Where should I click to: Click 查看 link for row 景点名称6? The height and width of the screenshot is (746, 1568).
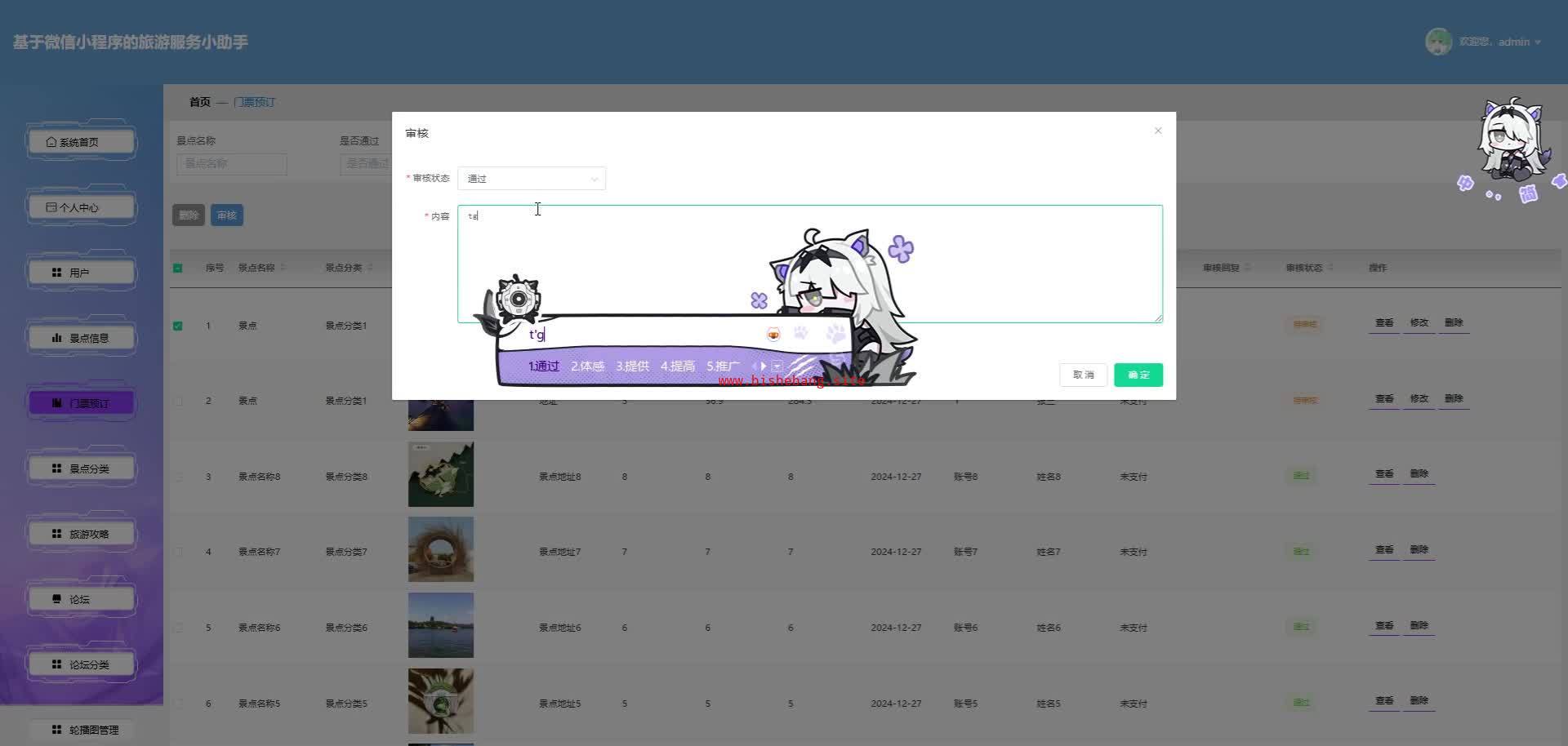click(1384, 626)
